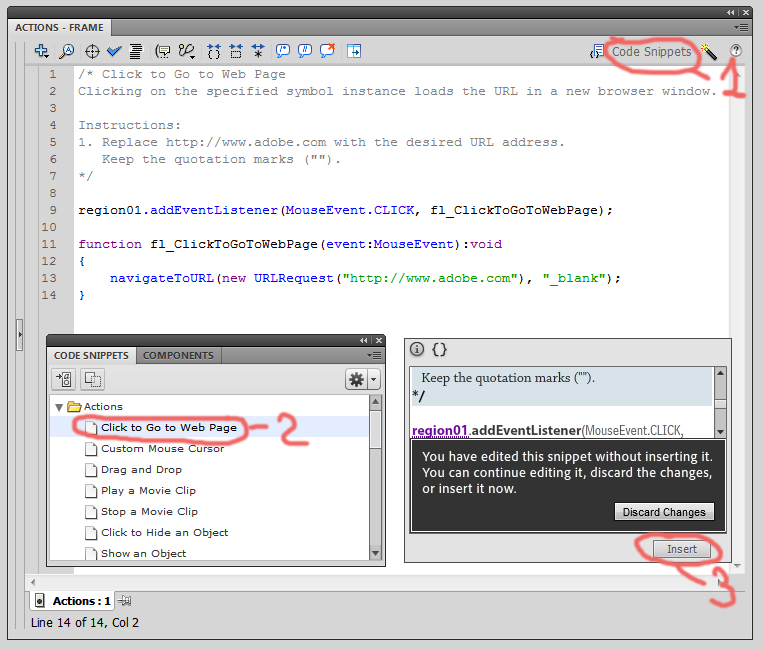Click the Collapse between braces icon
This screenshot has height=650, width=764.
pos(214,51)
